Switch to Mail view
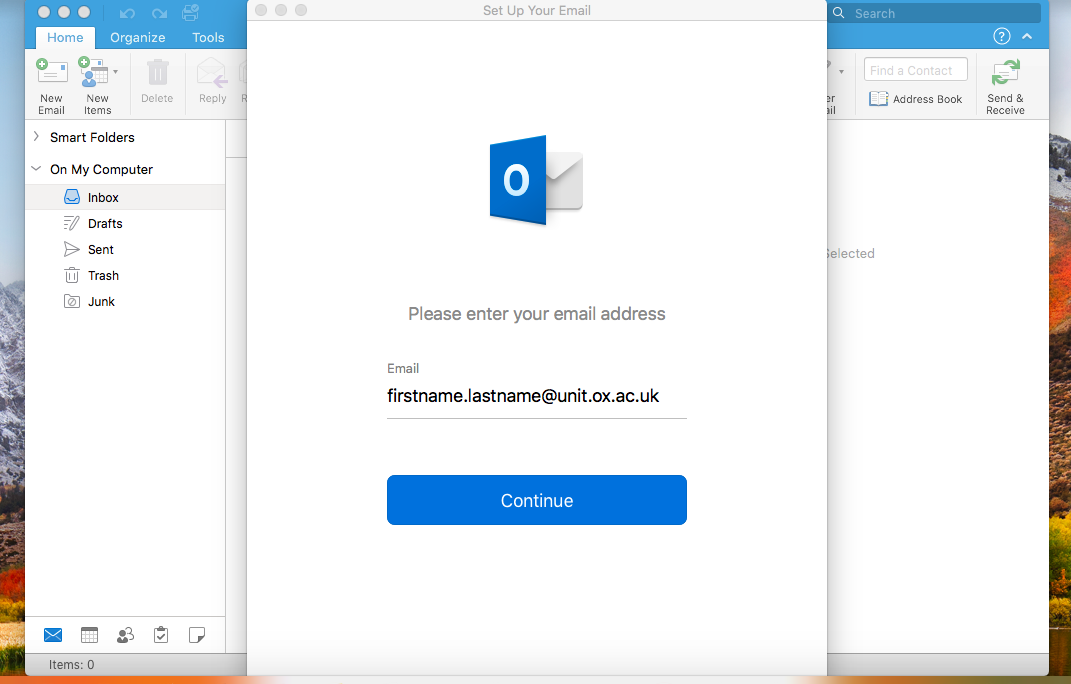The height and width of the screenshot is (684, 1071). click(x=53, y=635)
